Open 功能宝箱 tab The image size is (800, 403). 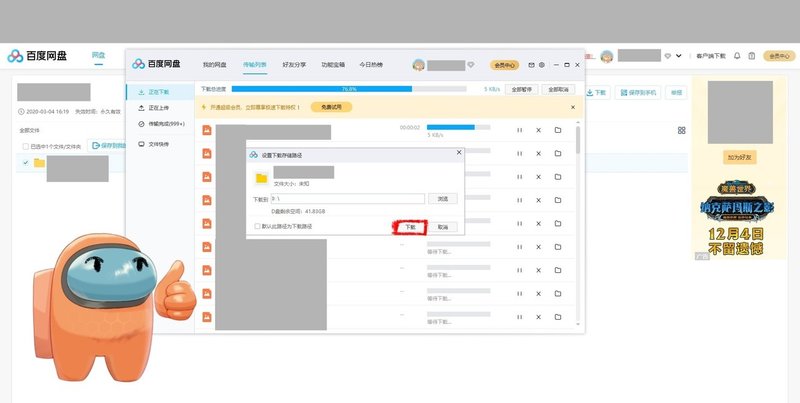pos(333,65)
